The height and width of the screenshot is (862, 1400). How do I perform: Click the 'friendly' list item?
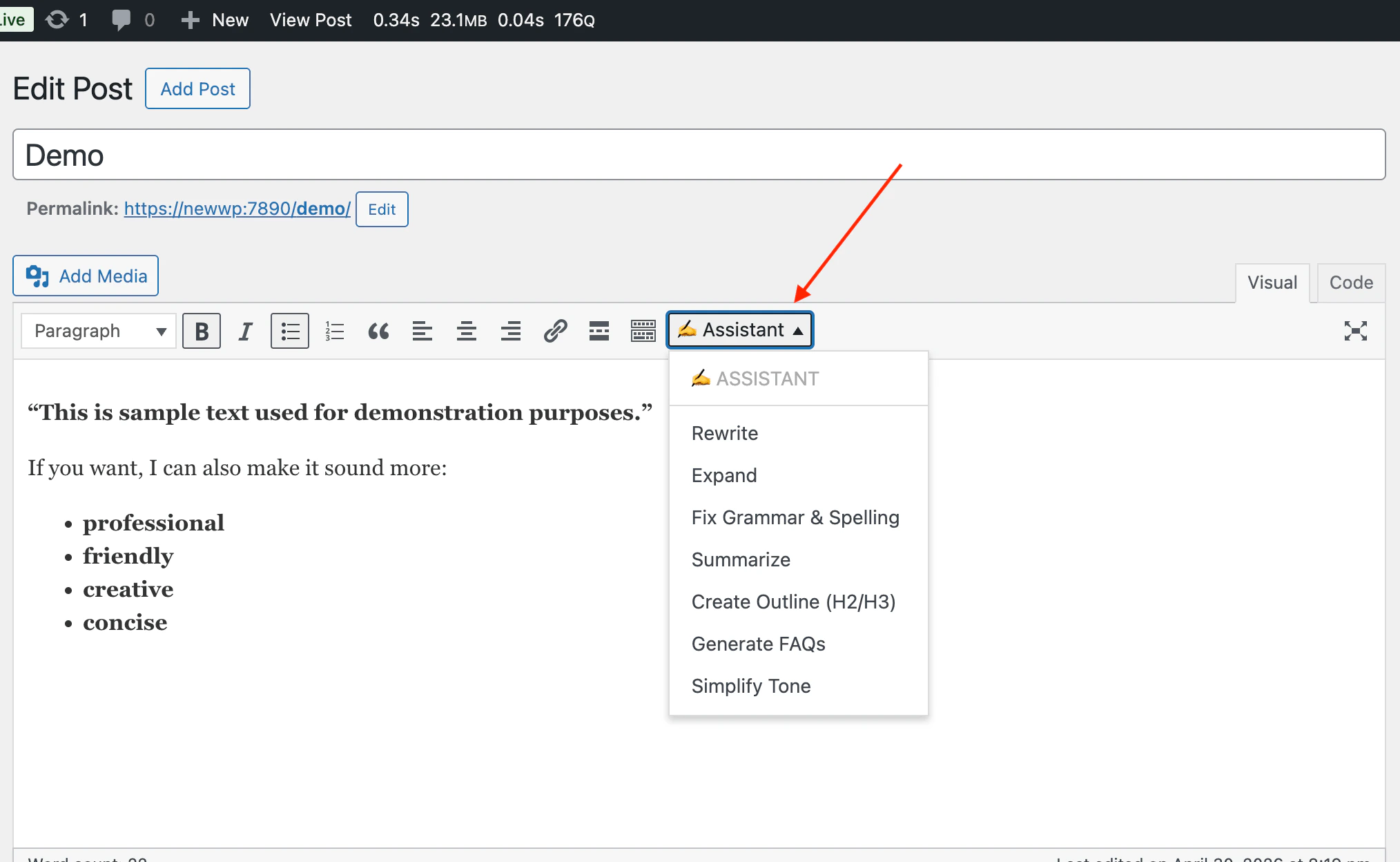pyautogui.click(x=128, y=556)
